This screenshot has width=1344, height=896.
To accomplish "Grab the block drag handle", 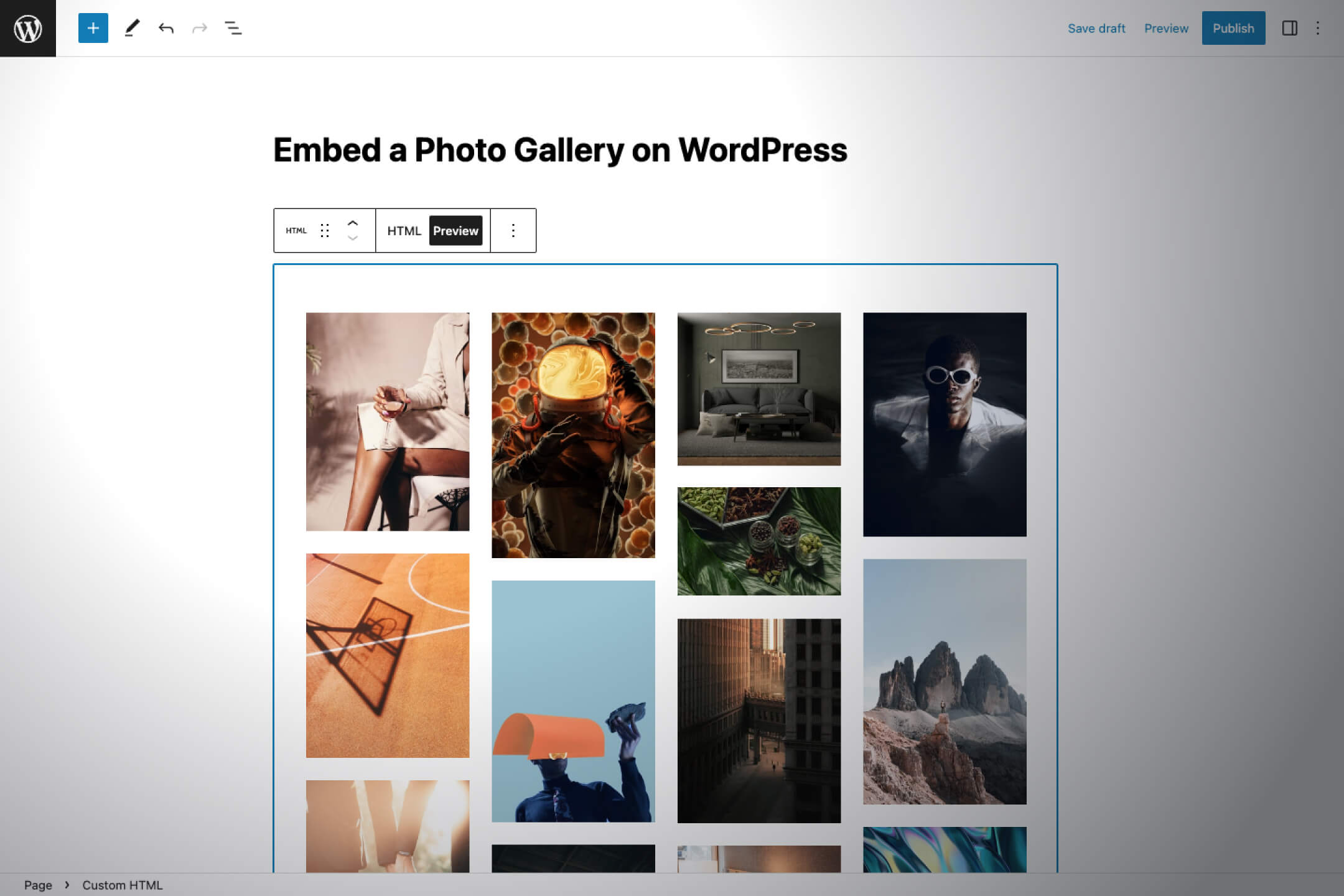I will [x=325, y=231].
